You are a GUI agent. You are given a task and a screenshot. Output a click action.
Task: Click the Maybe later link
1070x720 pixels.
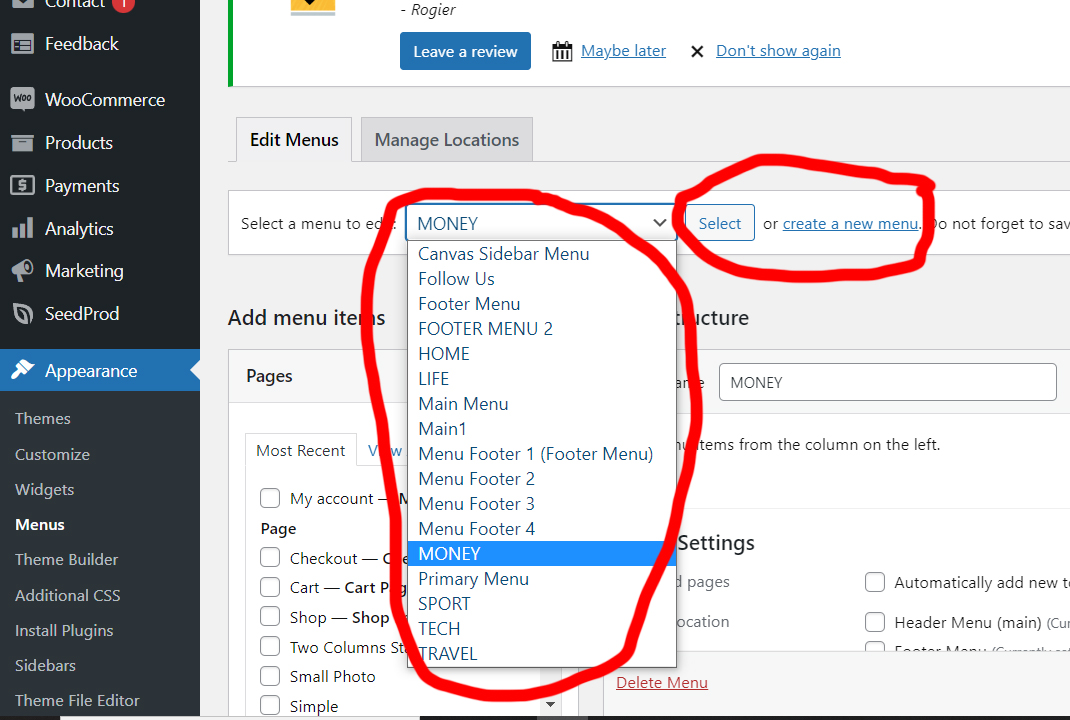[x=623, y=51]
